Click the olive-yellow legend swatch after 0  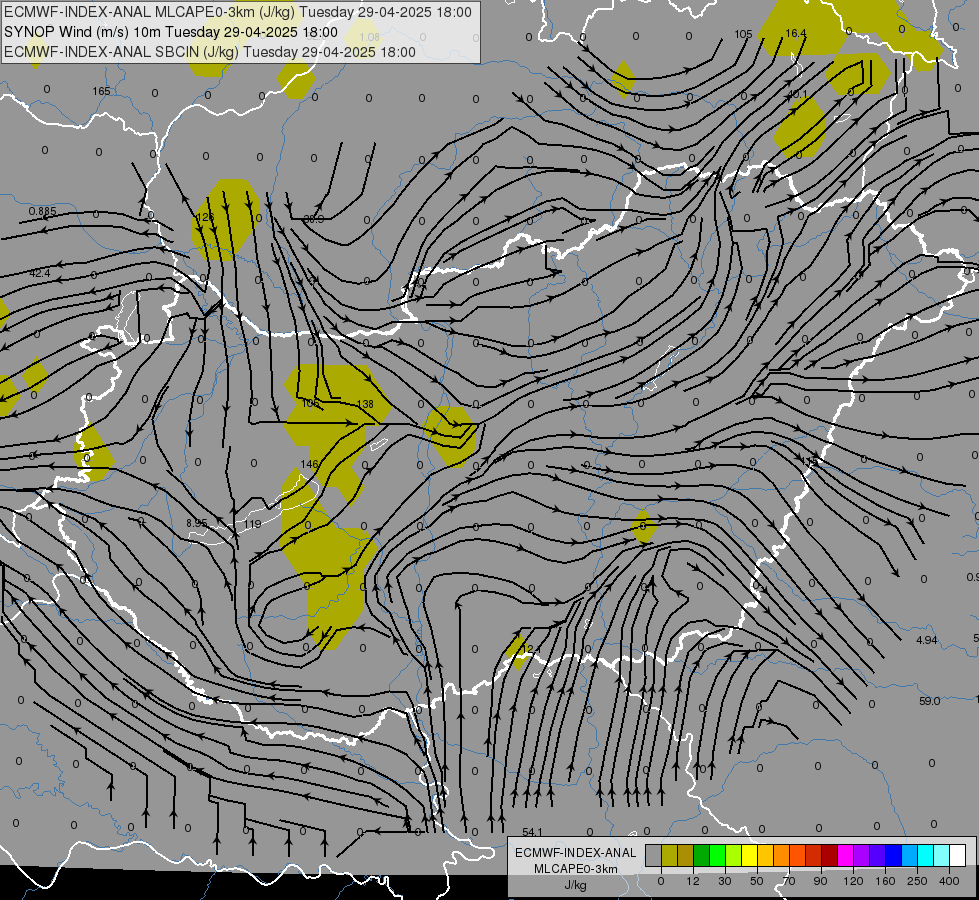click(669, 855)
